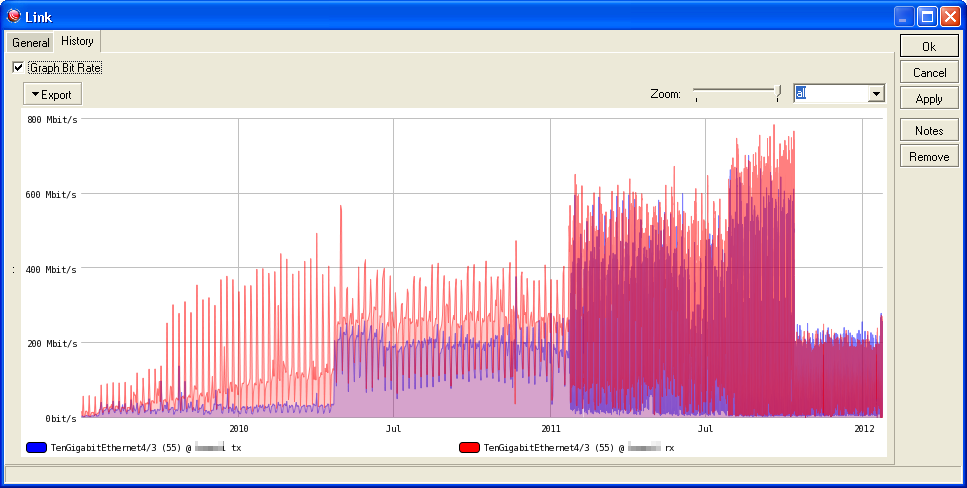Click the 2010 time axis label
The width and height of the screenshot is (967, 488).
coord(239,429)
